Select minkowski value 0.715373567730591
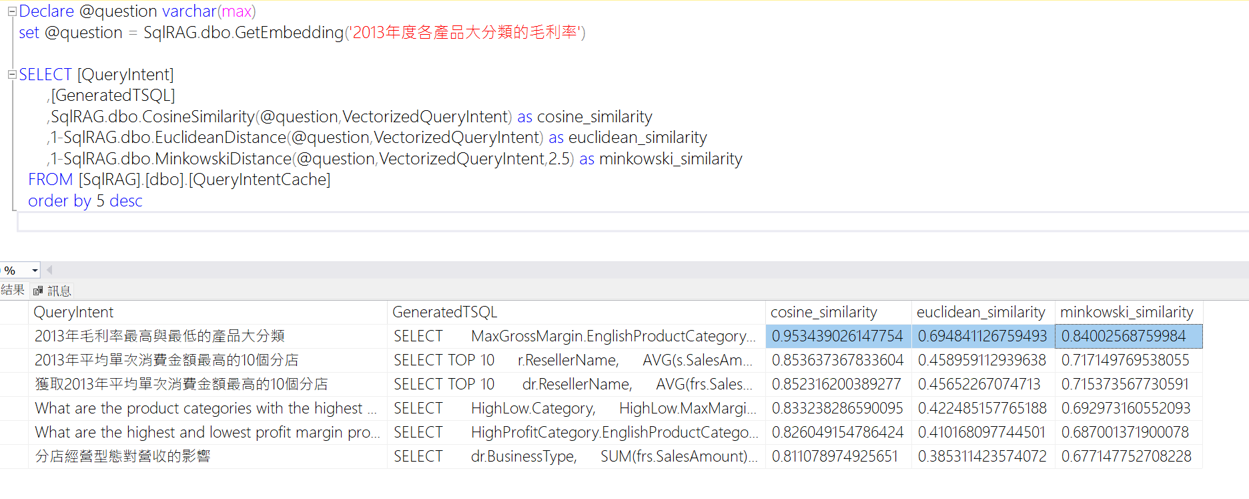 (x=1128, y=384)
